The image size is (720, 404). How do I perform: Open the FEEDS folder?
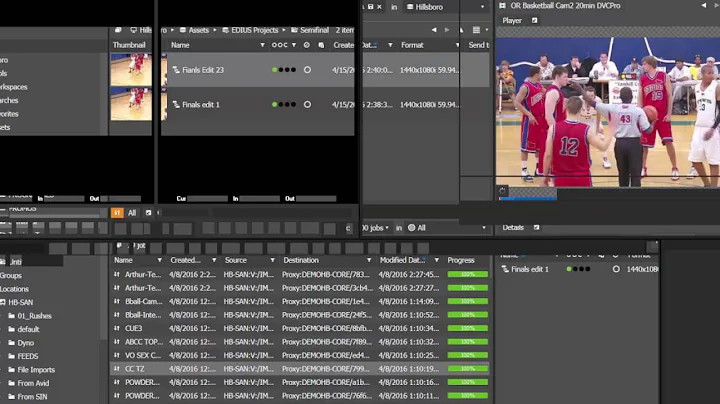point(28,356)
